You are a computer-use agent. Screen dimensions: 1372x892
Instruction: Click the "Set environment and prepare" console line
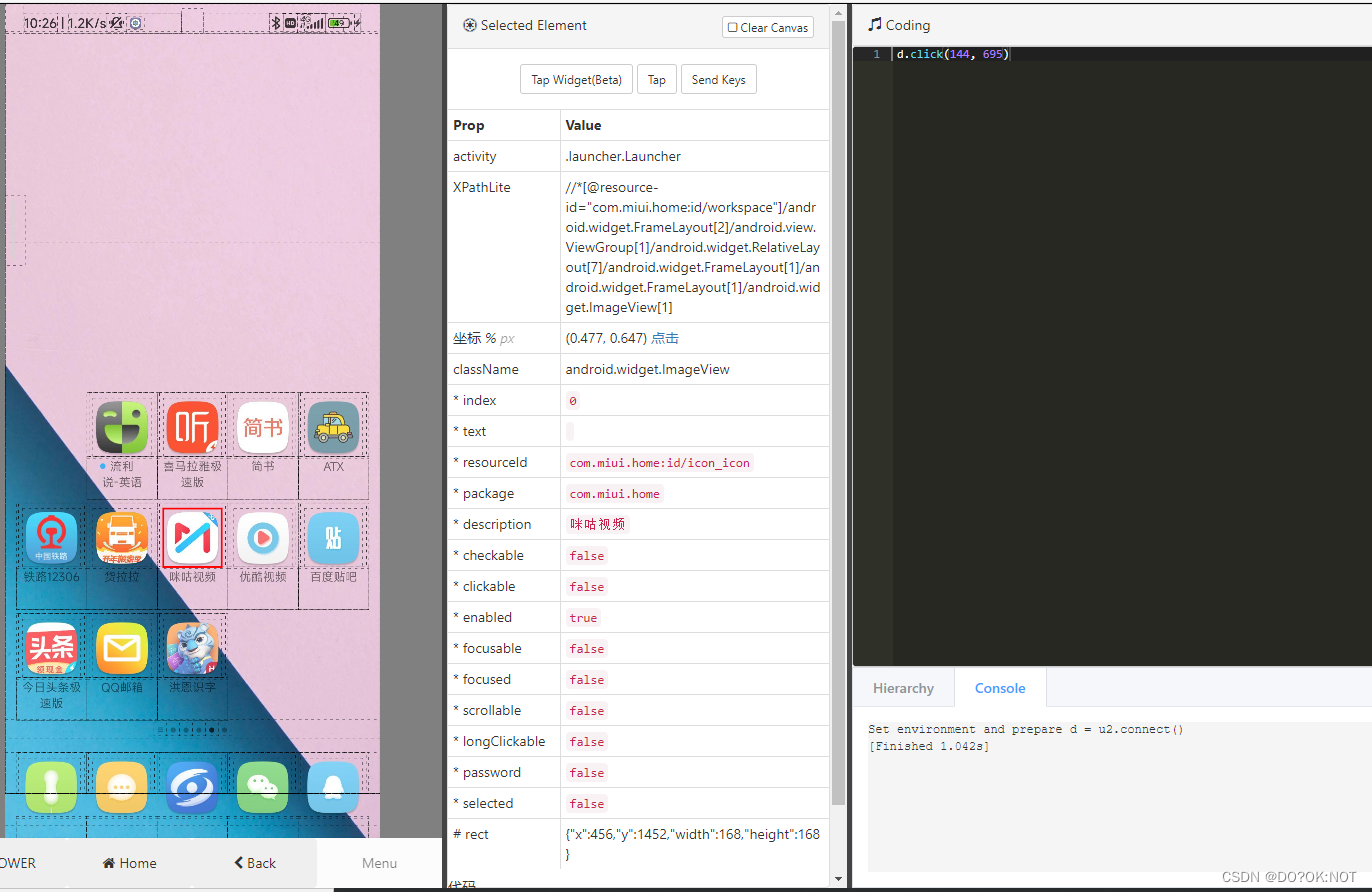[x=1025, y=729]
